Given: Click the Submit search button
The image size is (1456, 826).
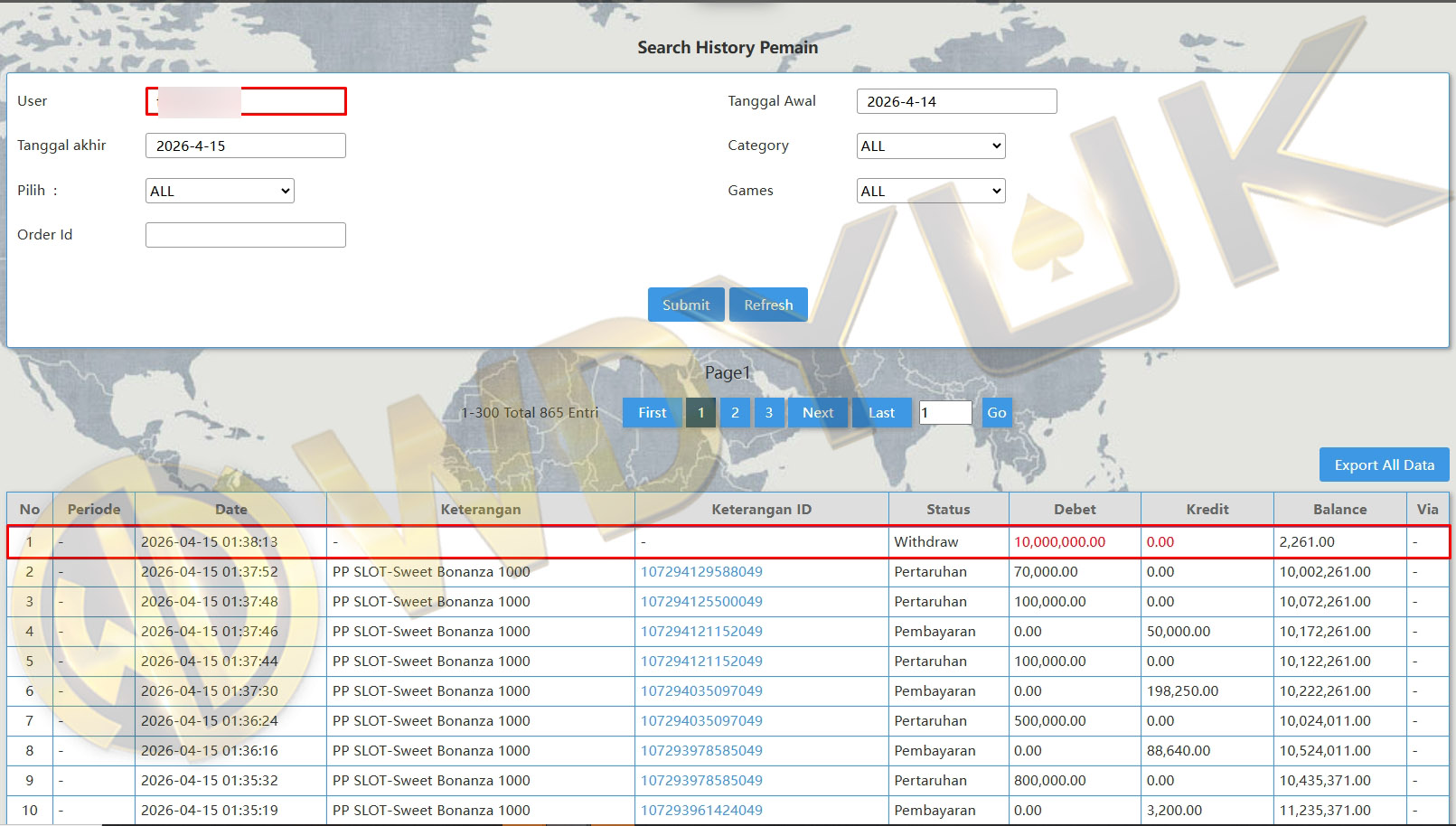Looking at the screenshot, I should [685, 305].
